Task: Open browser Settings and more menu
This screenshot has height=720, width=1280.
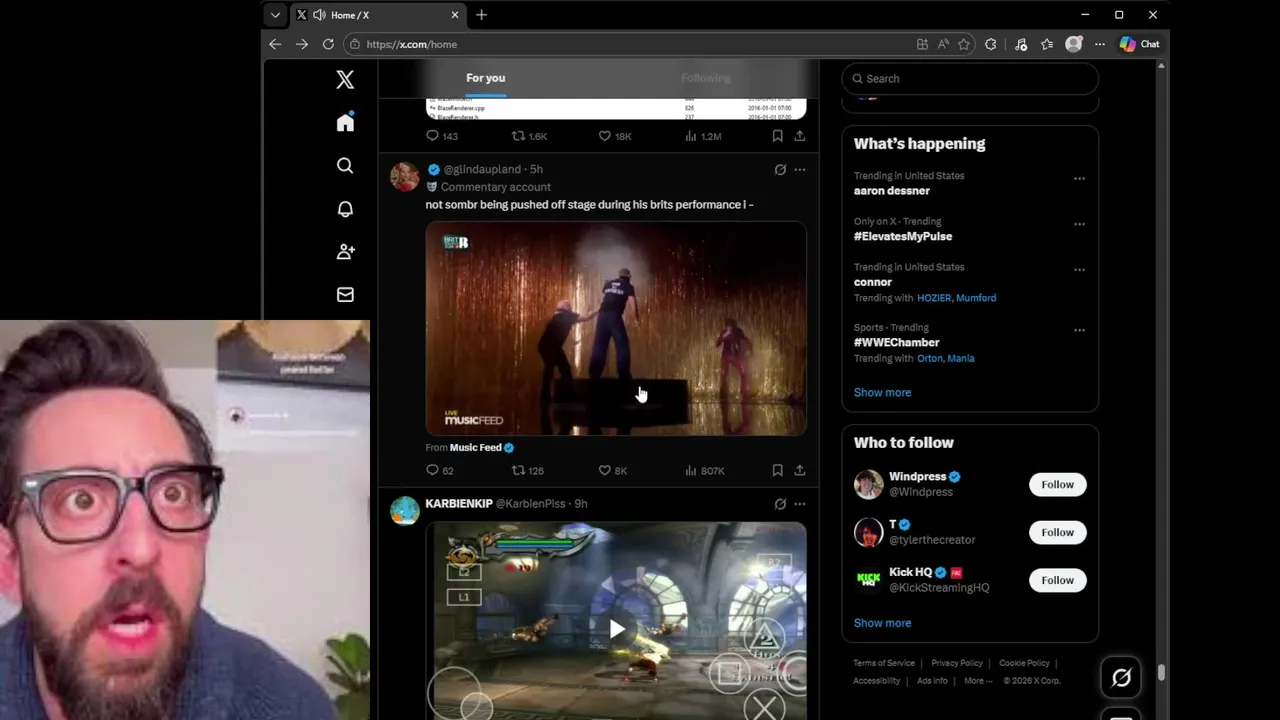Action: click(x=1099, y=44)
